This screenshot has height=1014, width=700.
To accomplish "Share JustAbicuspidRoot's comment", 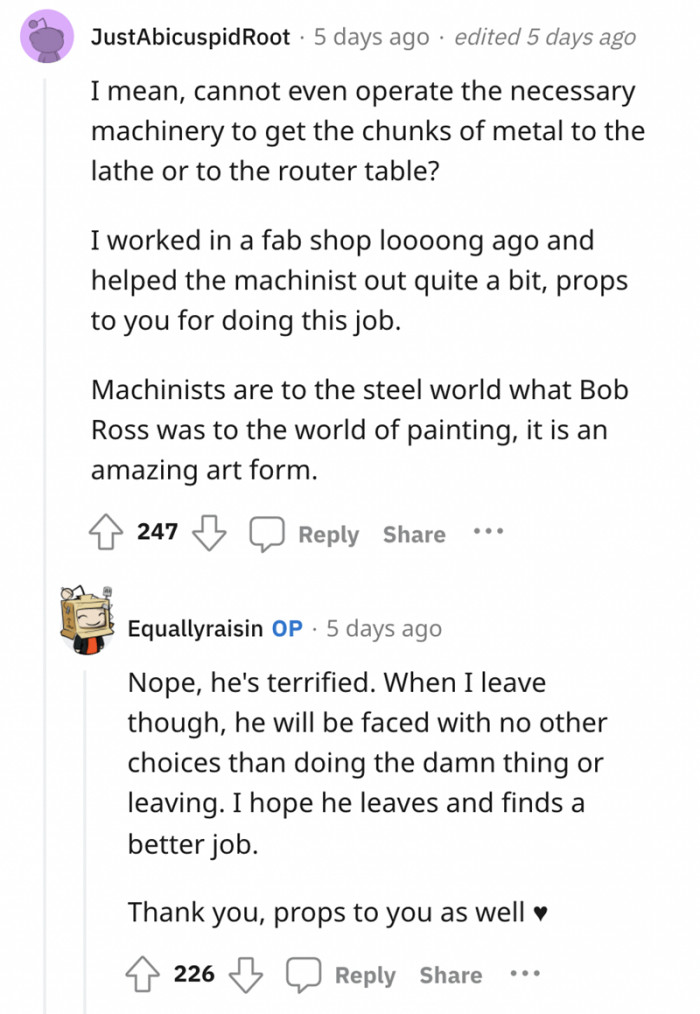I will coord(413,534).
